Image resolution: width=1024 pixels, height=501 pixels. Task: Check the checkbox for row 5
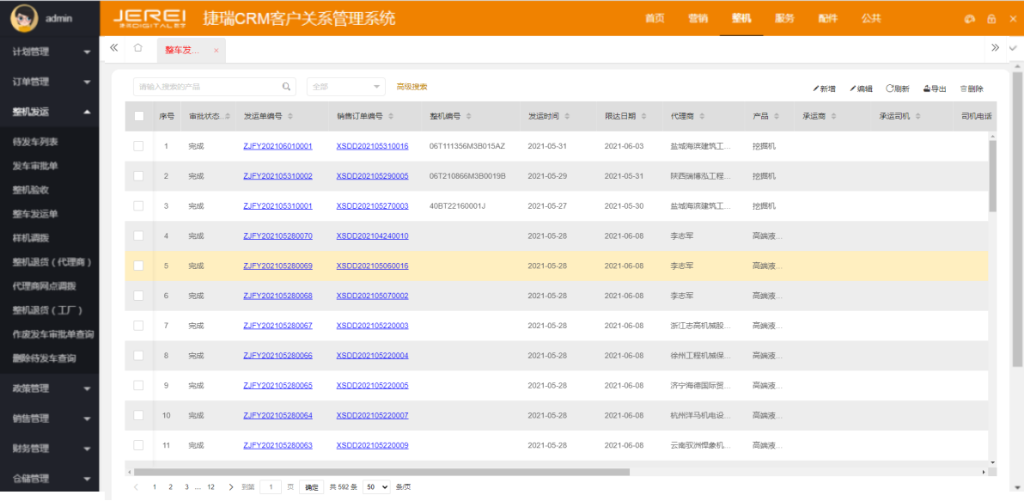pos(139,266)
